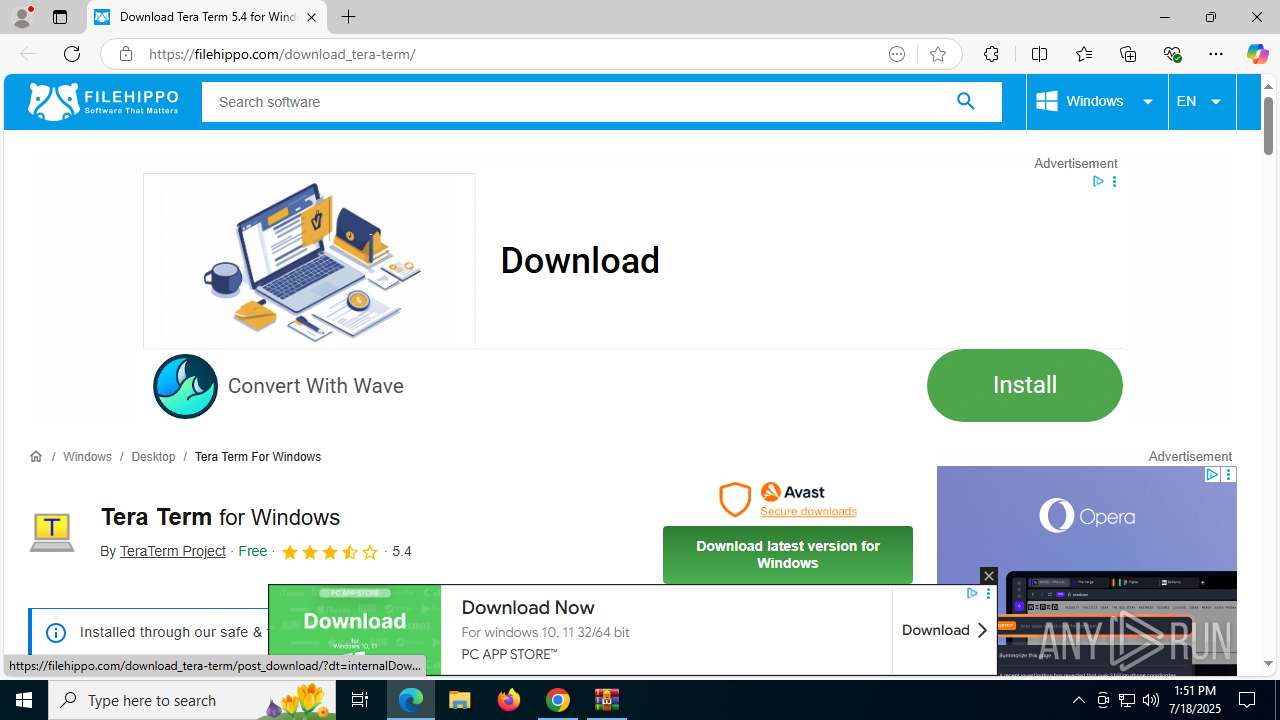
Task: Open the TeraTerm Project link
Action: point(172,551)
